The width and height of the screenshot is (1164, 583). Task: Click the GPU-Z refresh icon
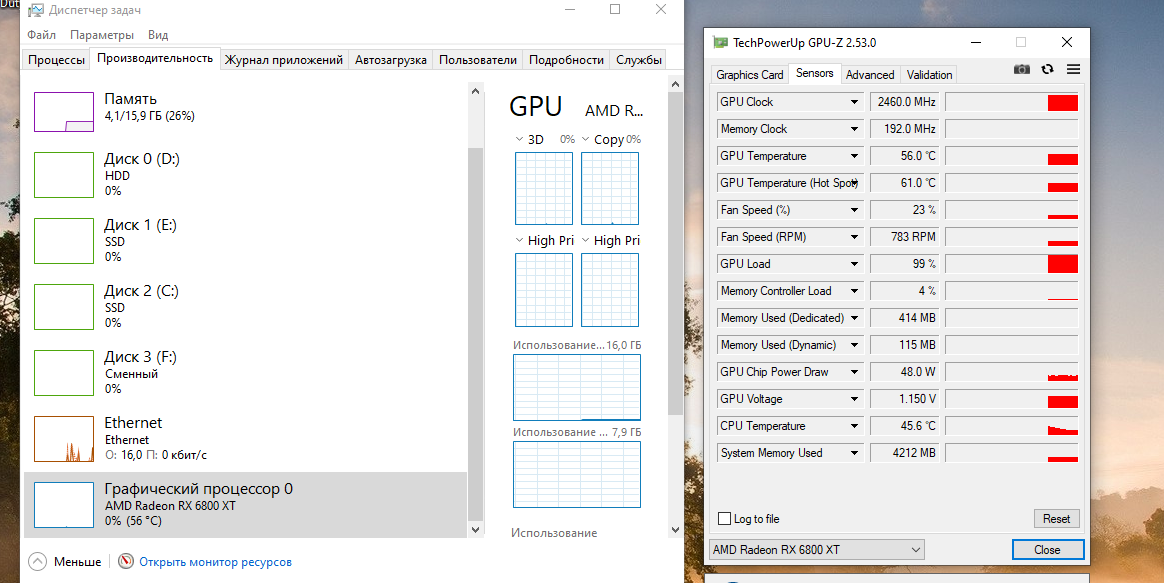(1047, 69)
